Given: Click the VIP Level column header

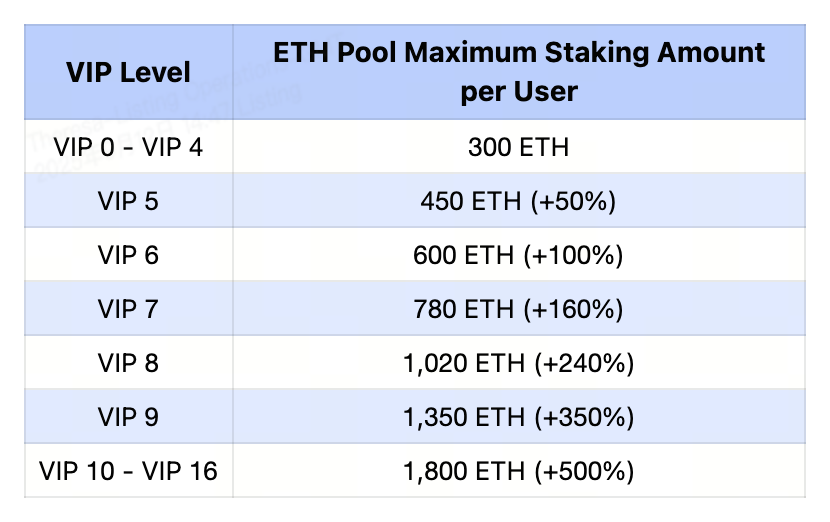Looking at the screenshot, I should click(128, 72).
